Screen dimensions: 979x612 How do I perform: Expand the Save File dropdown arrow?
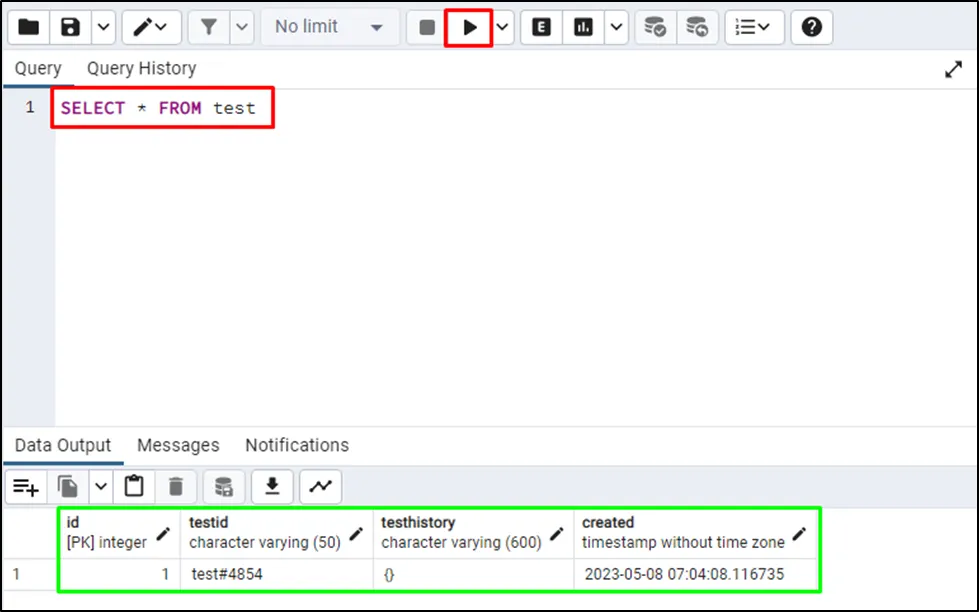(x=103, y=27)
